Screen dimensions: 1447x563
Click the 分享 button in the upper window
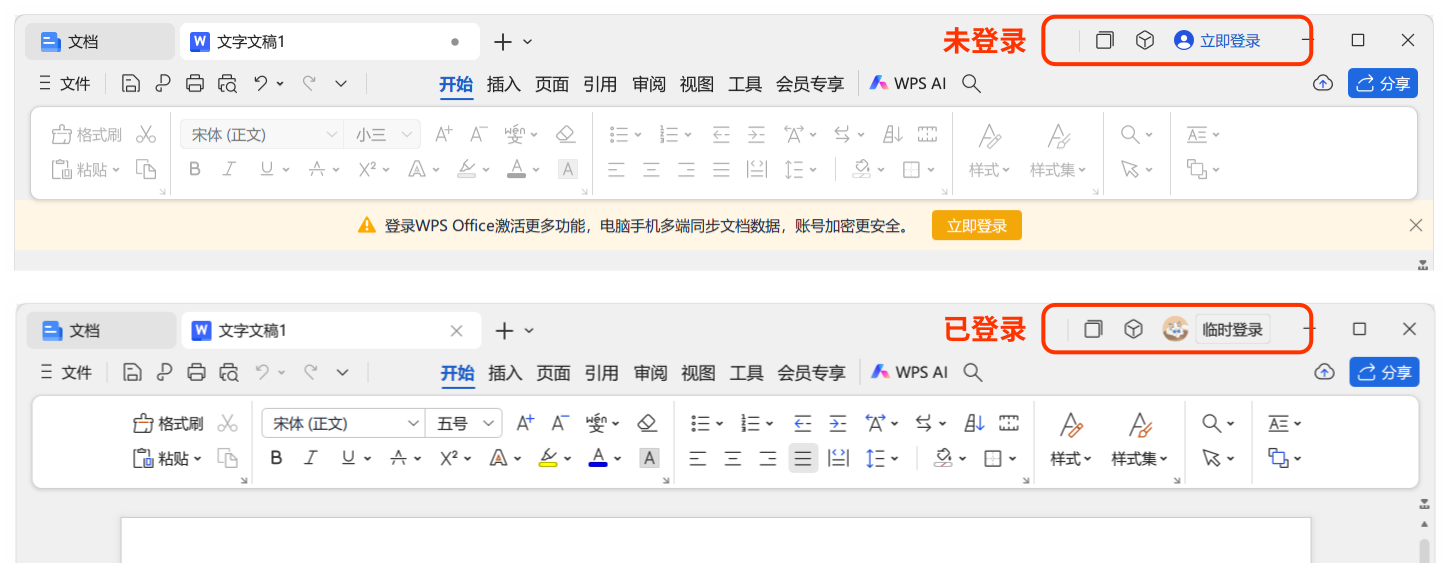click(1383, 83)
